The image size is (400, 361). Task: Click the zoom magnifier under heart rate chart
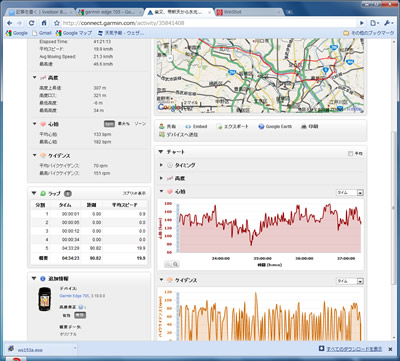pyautogui.click(x=175, y=264)
